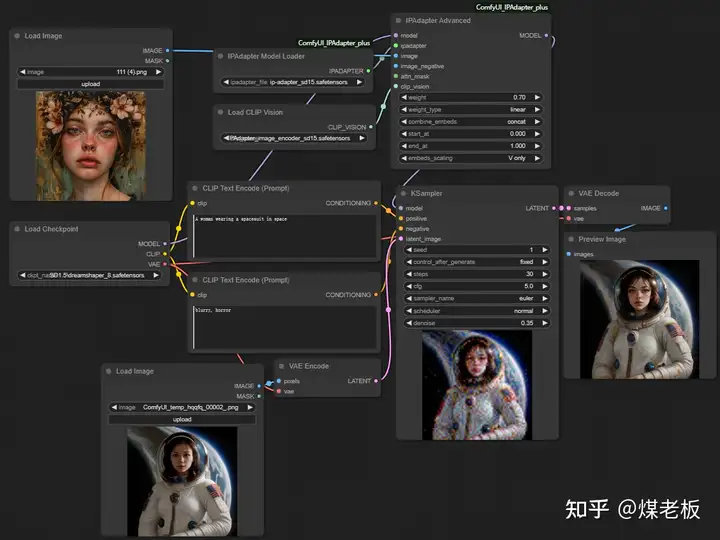Click the negative input port on KSampler
This screenshot has height=540, width=720.
point(401,229)
